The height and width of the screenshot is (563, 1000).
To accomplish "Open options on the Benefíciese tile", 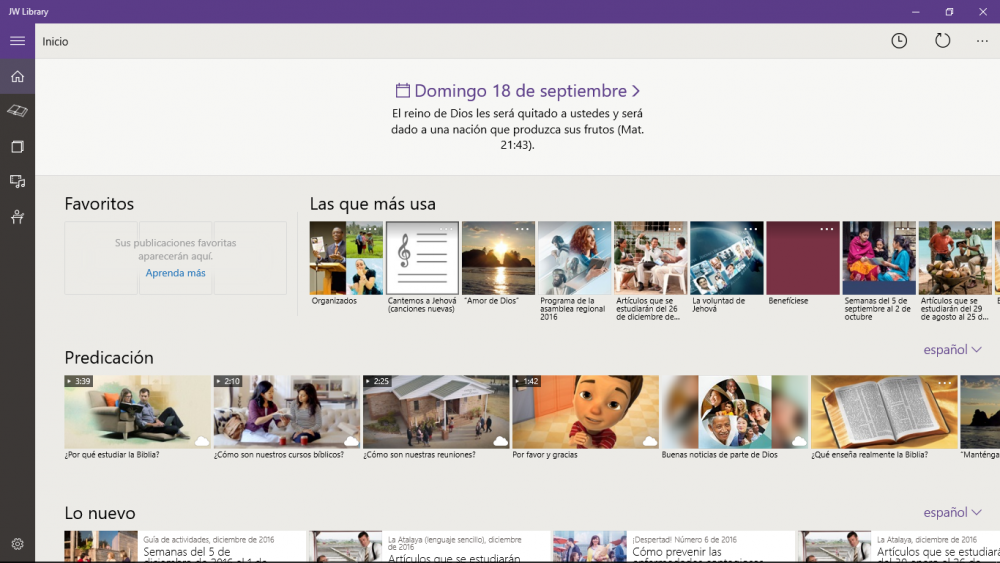I will 826,230.
